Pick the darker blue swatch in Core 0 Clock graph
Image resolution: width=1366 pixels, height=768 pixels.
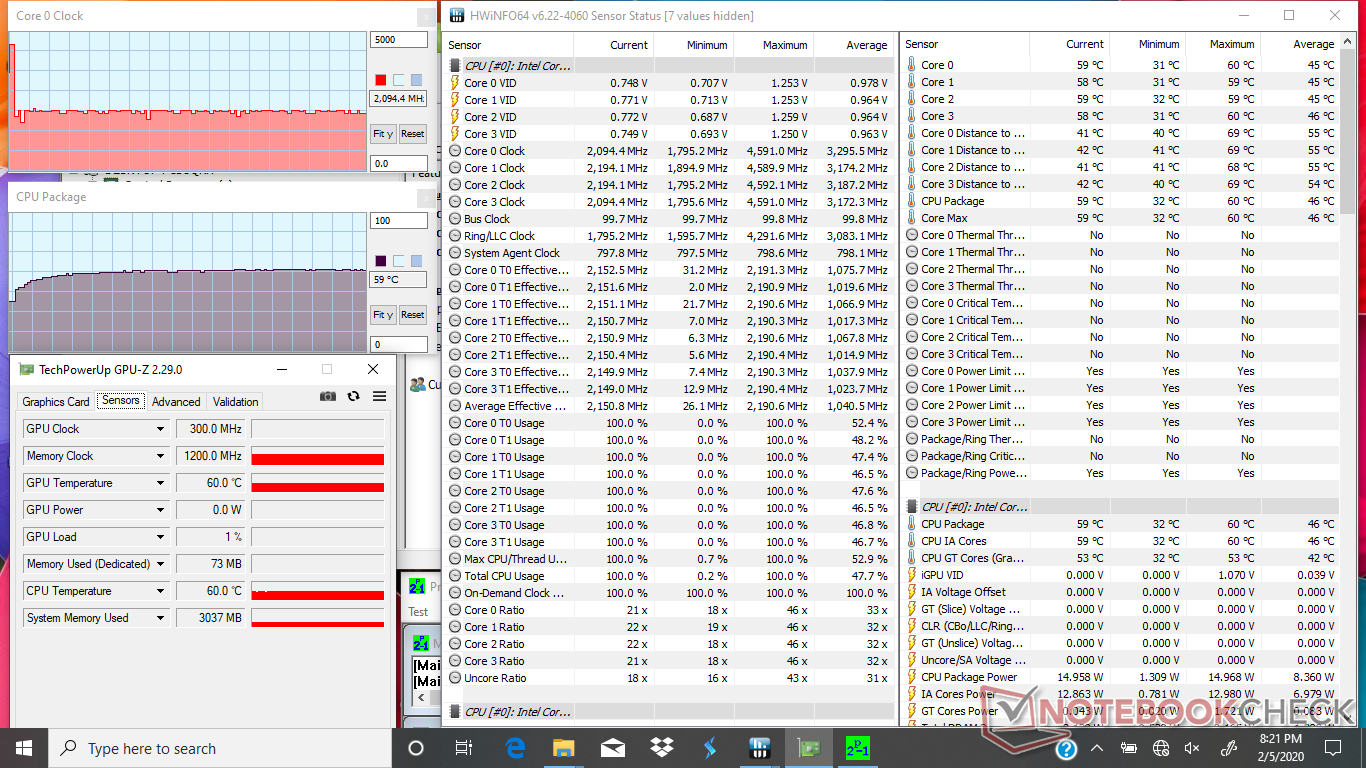click(416, 80)
